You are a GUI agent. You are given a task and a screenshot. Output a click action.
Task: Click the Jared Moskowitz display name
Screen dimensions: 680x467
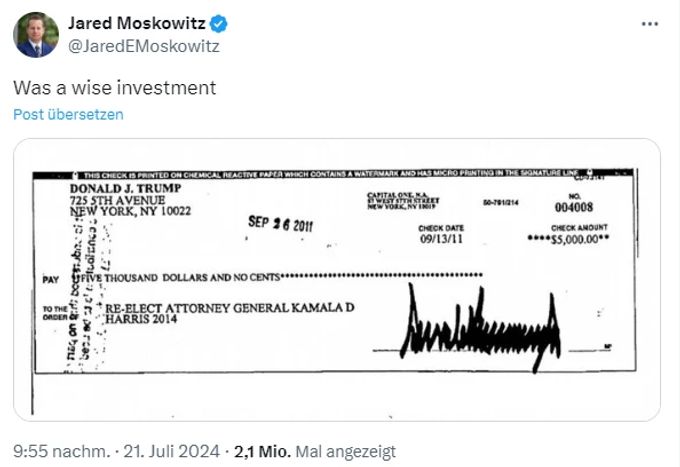pyautogui.click(x=137, y=23)
